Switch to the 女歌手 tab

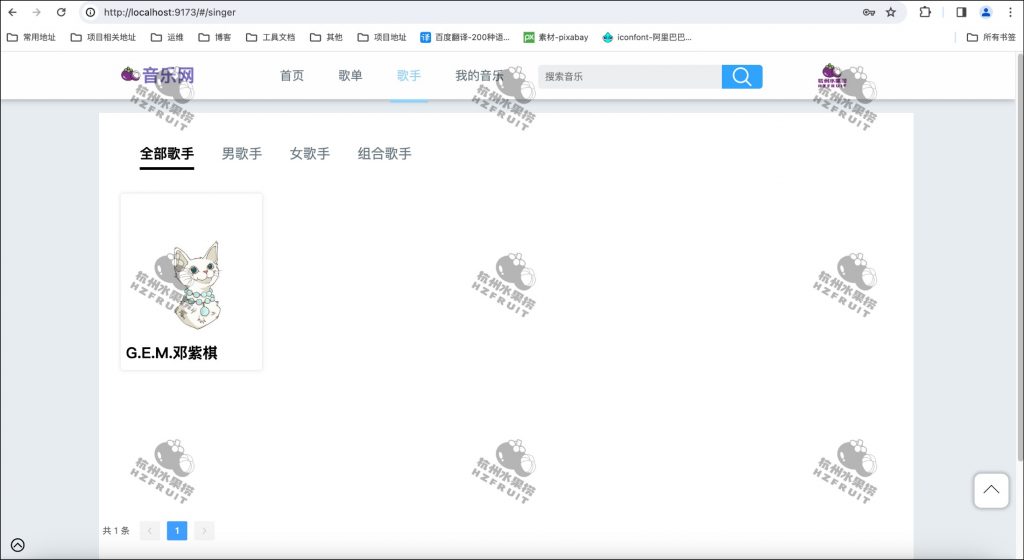click(x=310, y=153)
